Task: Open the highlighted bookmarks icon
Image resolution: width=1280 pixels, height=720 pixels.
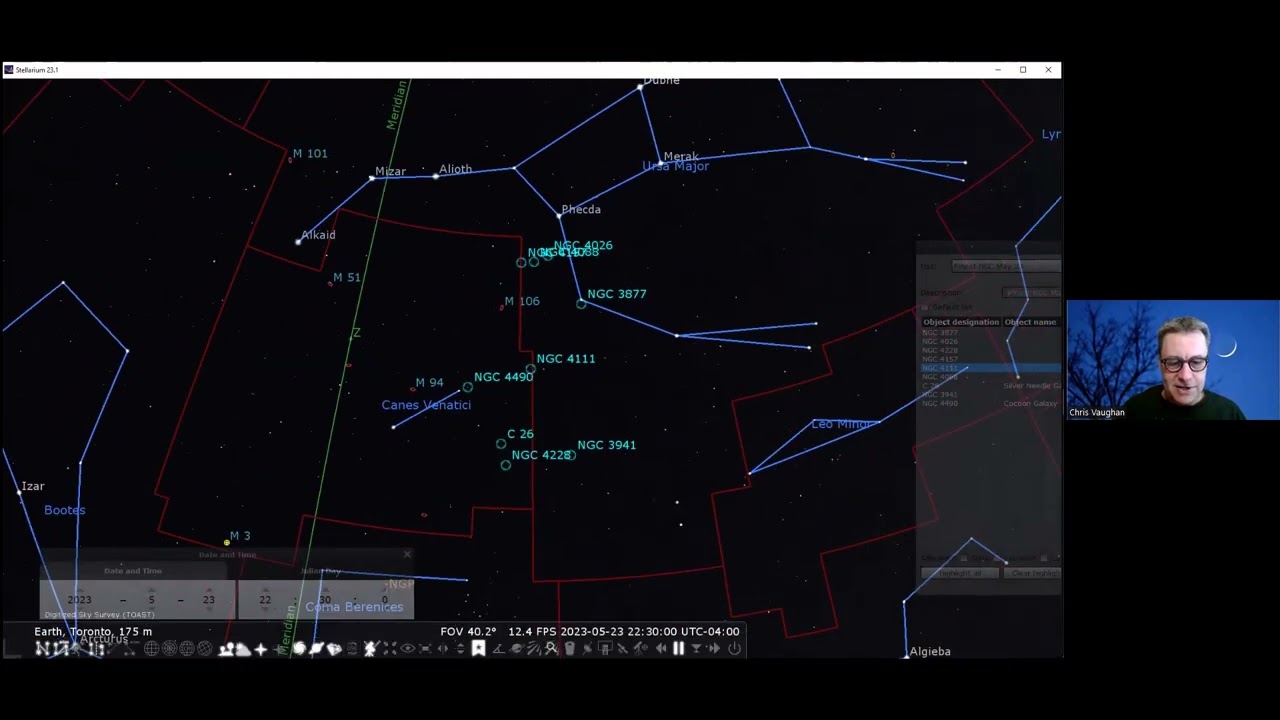Action: coord(478,648)
